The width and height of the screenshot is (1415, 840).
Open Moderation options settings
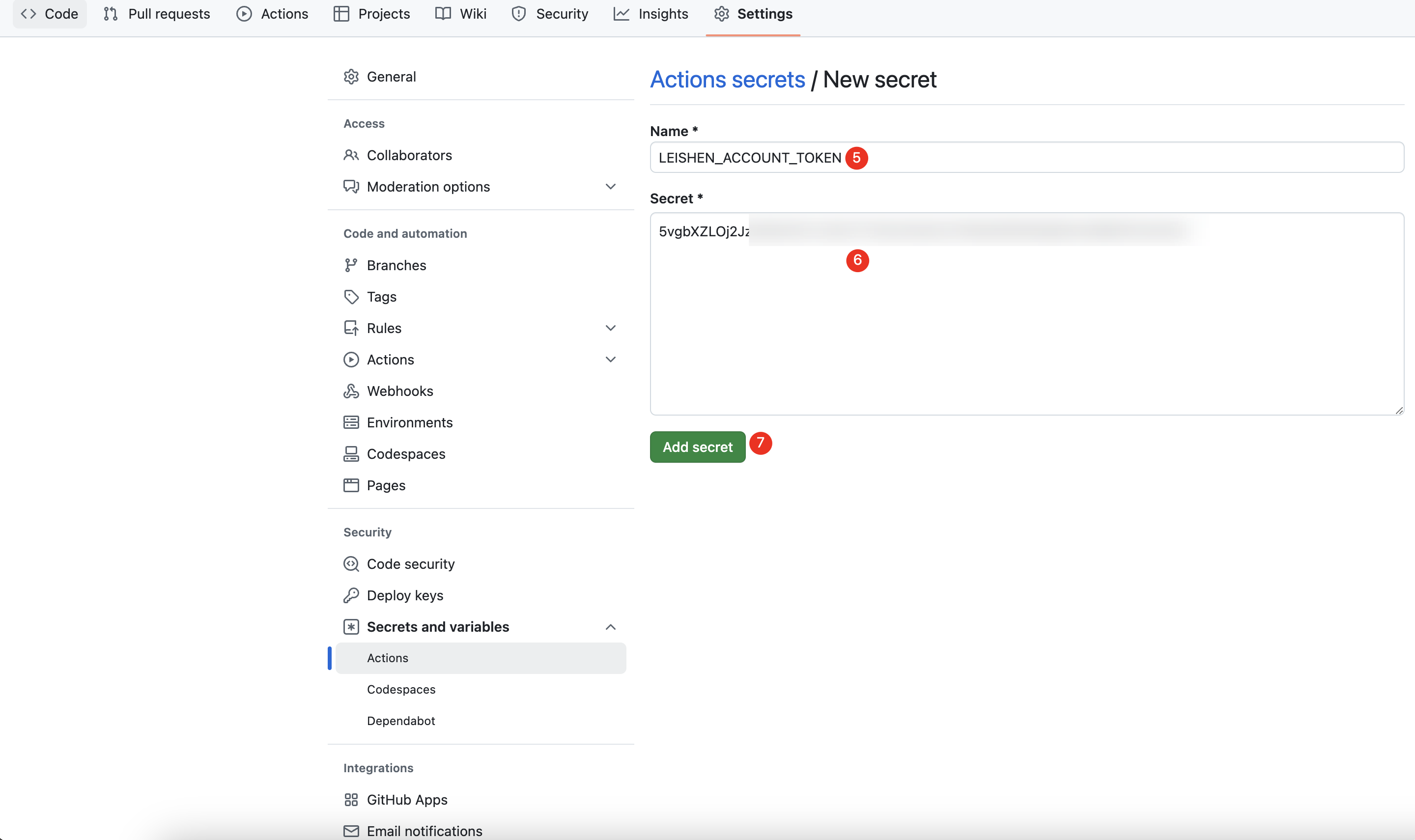[481, 186]
